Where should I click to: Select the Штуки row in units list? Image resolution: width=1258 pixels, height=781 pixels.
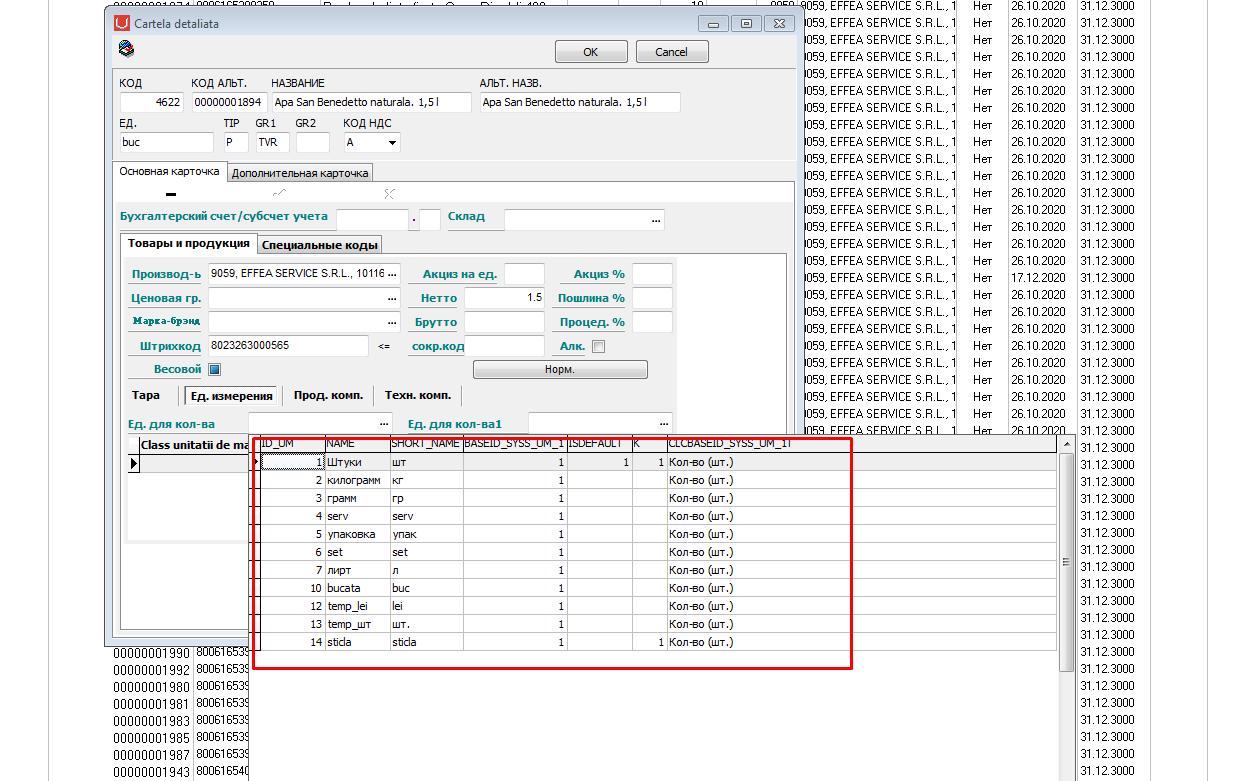pyautogui.click(x=658, y=462)
